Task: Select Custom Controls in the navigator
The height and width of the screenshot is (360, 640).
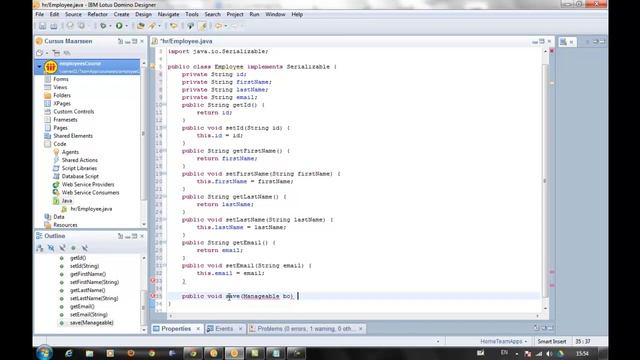Action: (73, 111)
